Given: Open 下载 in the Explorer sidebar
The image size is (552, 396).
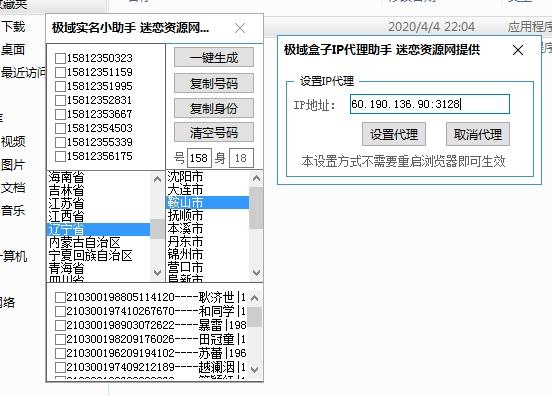Looking at the screenshot, I should tap(13, 26).
